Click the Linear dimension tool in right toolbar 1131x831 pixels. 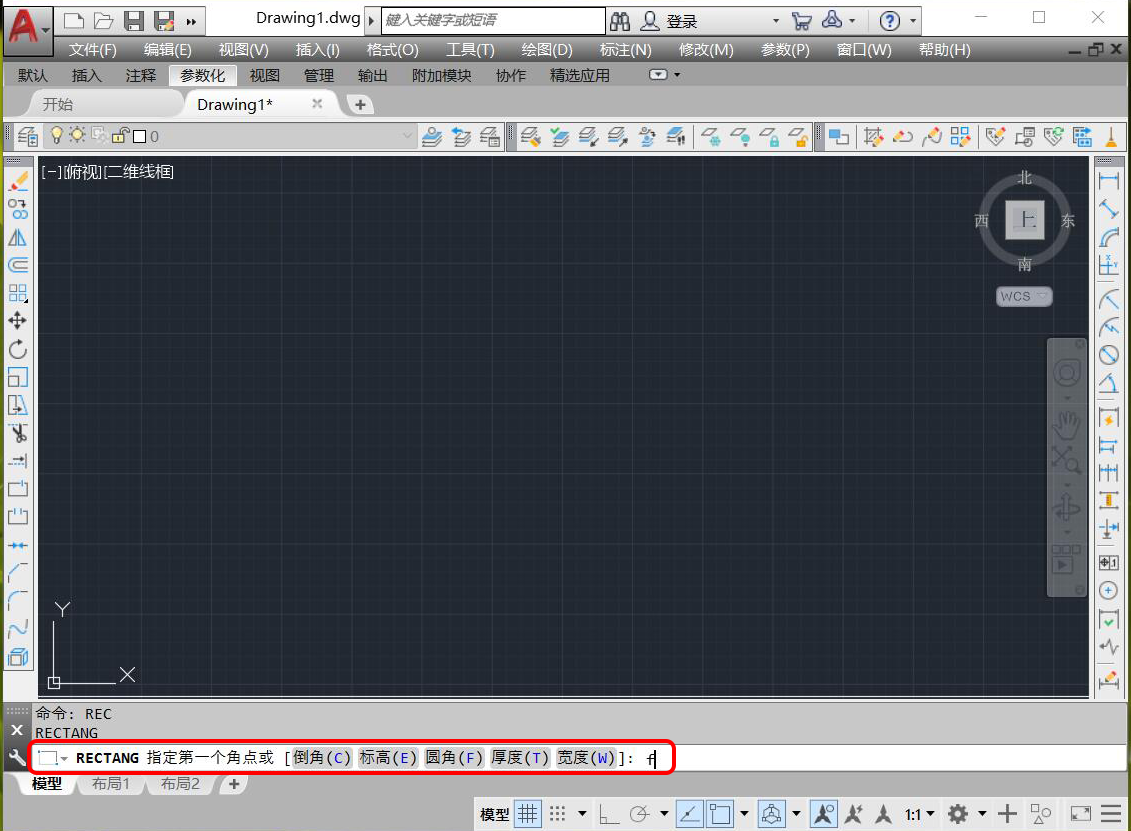click(x=1109, y=181)
